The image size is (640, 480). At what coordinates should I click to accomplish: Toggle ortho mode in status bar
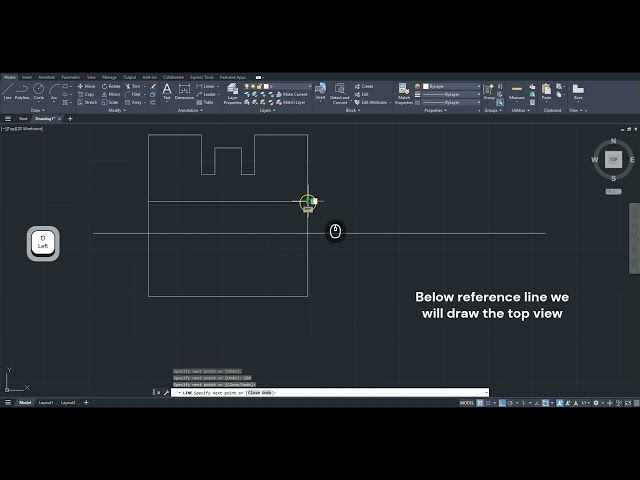(x=502, y=403)
